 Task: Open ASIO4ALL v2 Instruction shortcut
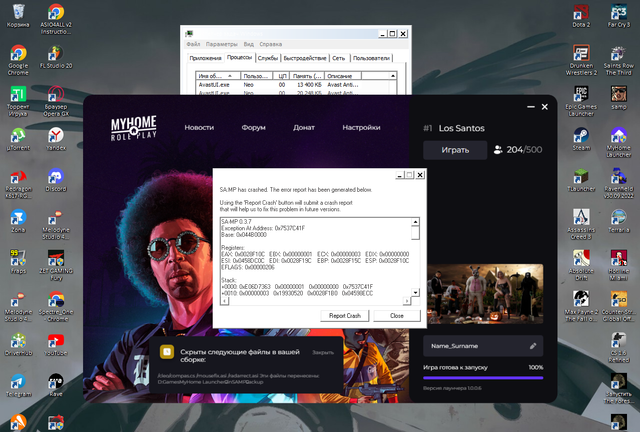56,19
